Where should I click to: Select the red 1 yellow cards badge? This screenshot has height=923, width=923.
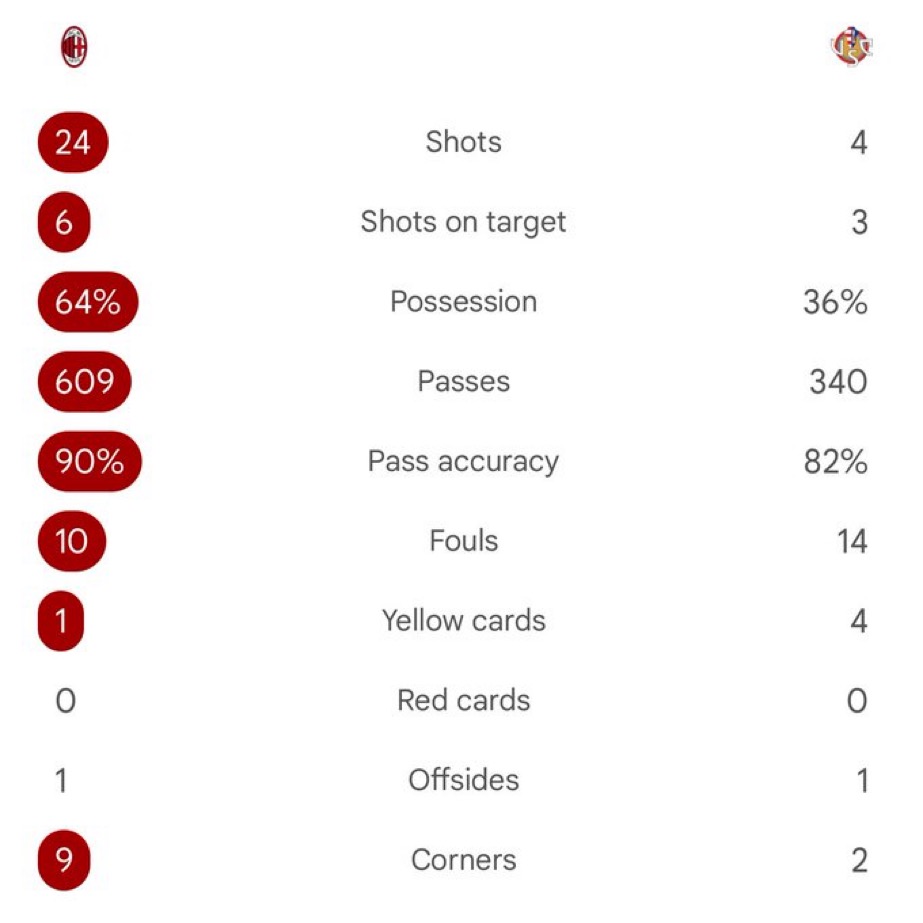[x=61, y=621]
